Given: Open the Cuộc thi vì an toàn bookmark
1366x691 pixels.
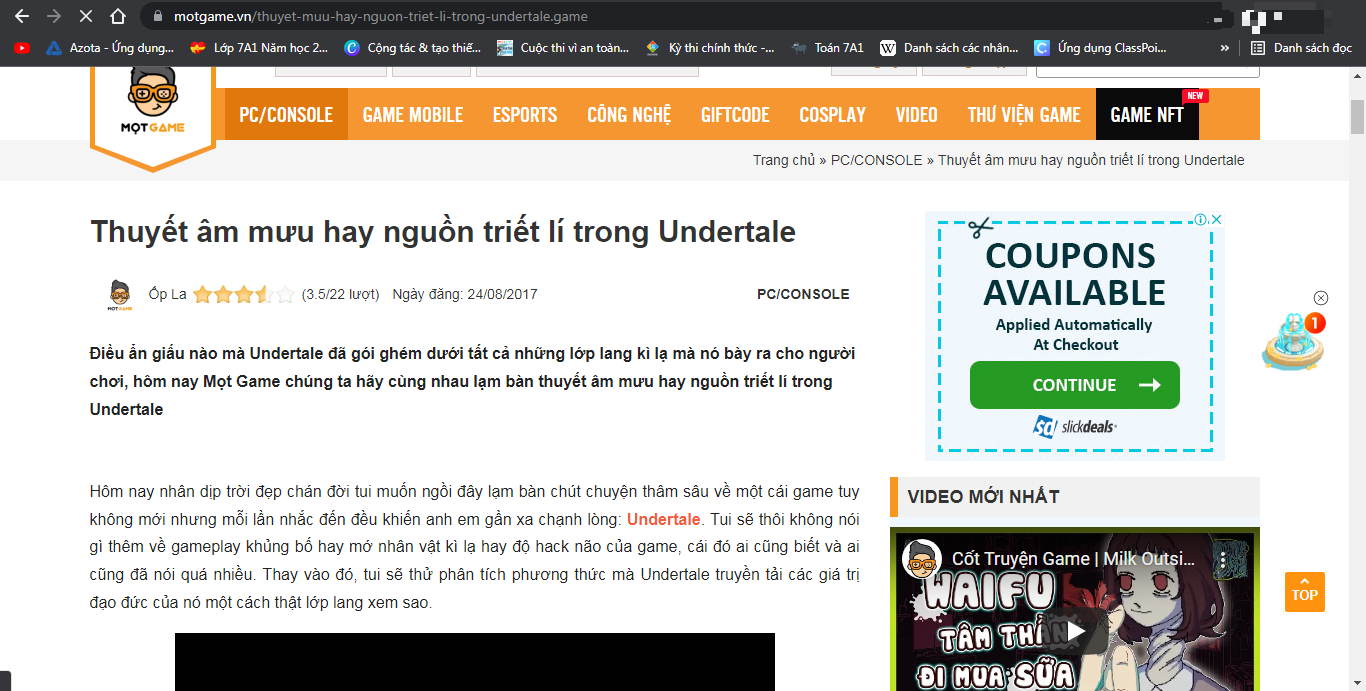Looking at the screenshot, I should [x=563, y=47].
